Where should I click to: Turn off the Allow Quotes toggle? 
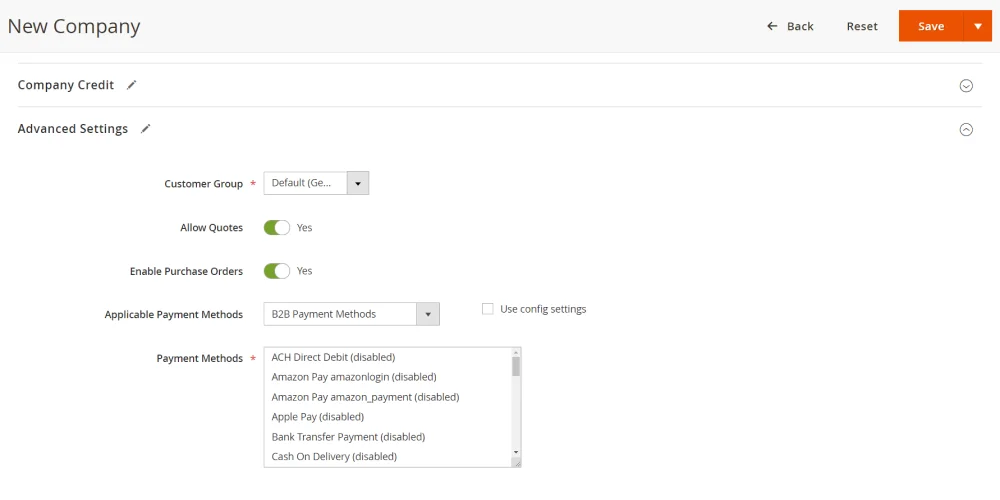(x=277, y=228)
